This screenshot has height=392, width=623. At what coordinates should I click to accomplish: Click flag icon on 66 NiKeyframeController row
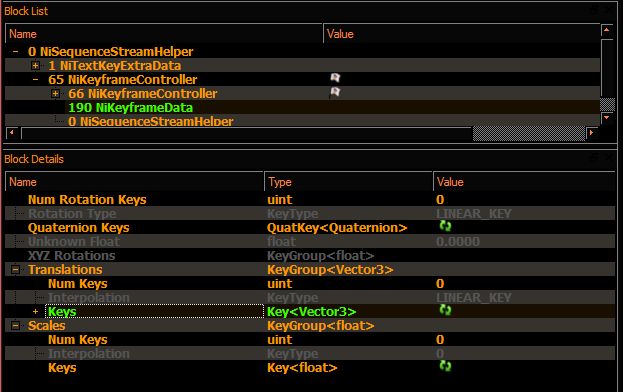[x=335, y=93]
